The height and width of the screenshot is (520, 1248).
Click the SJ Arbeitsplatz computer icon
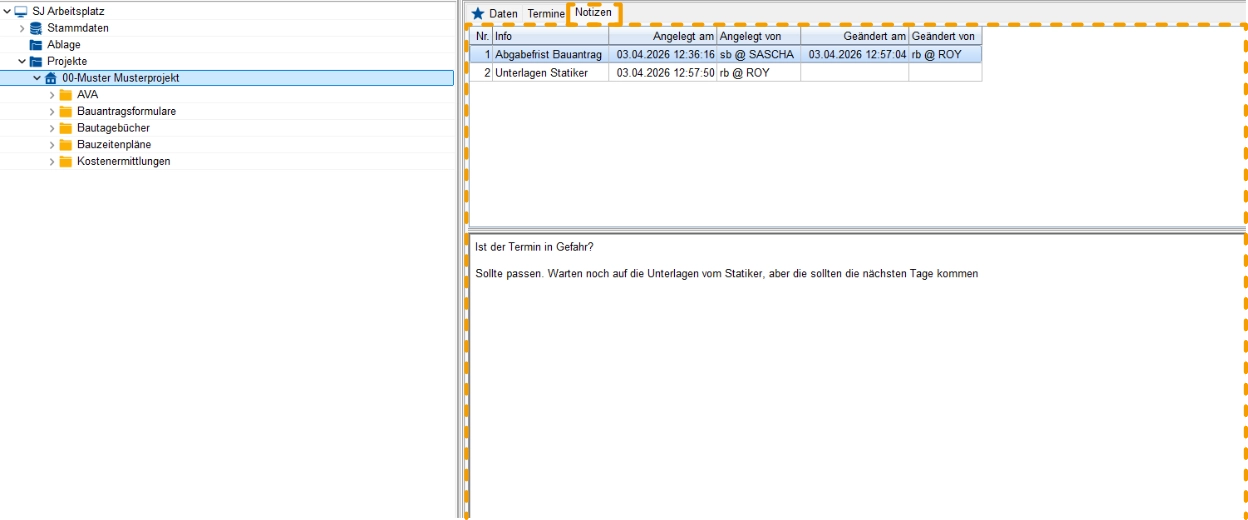(21, 11)
